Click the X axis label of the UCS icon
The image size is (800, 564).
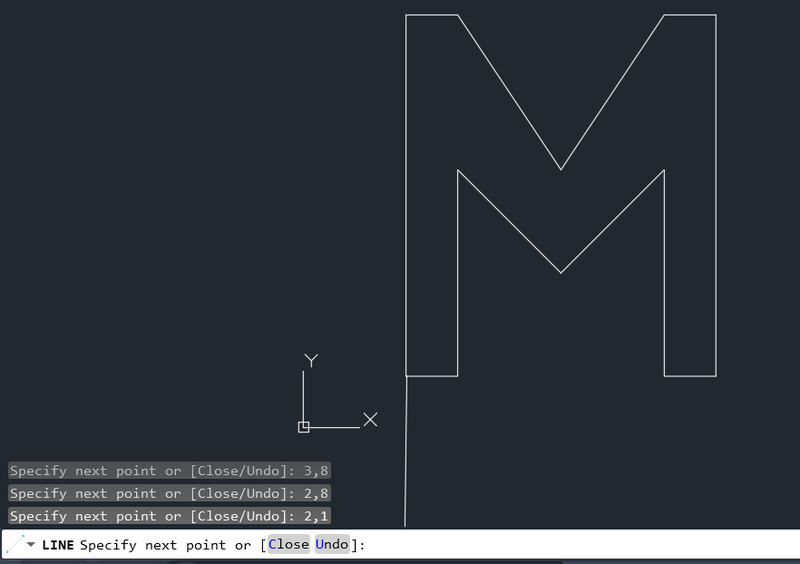370,420
